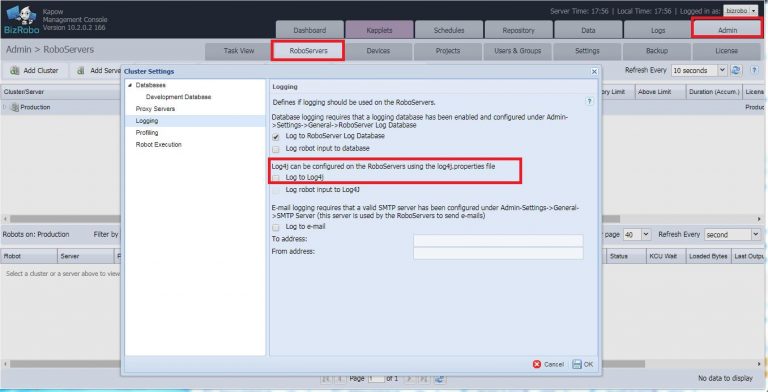
Task: Click the Add Cluster icon button
Action: coord(15,71)
